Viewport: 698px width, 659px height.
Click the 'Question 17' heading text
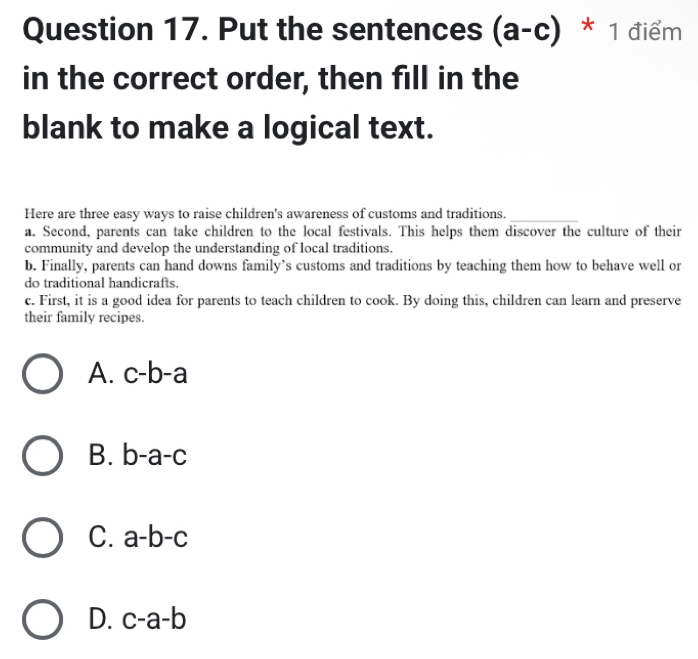[115, 30]
